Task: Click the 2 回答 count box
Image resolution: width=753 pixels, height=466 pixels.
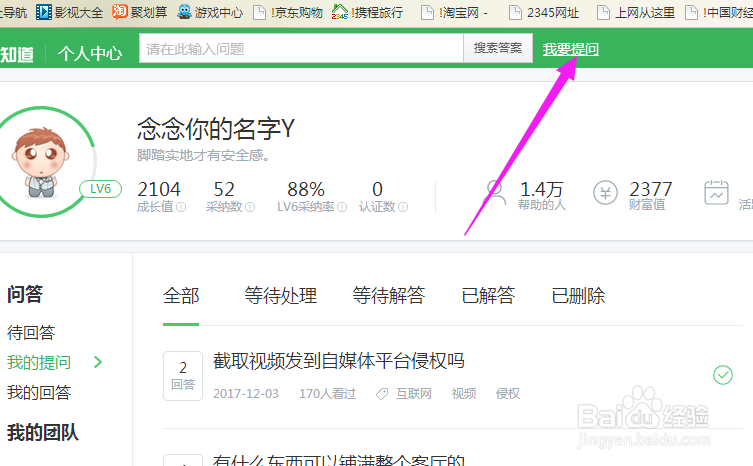Action: point(182,376)
